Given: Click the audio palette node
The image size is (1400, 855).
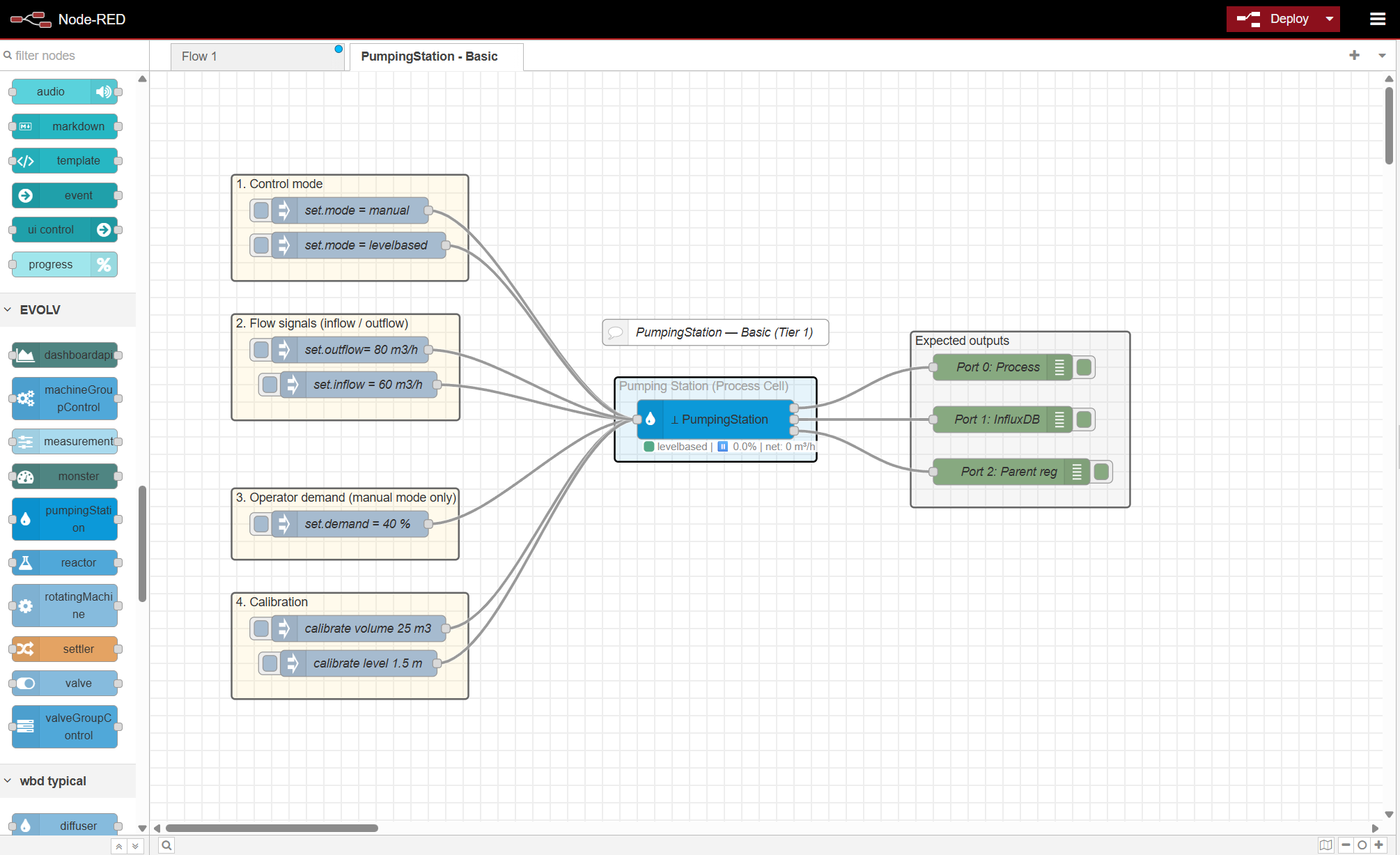Looking at the screenshot, I should coord(65,91).
